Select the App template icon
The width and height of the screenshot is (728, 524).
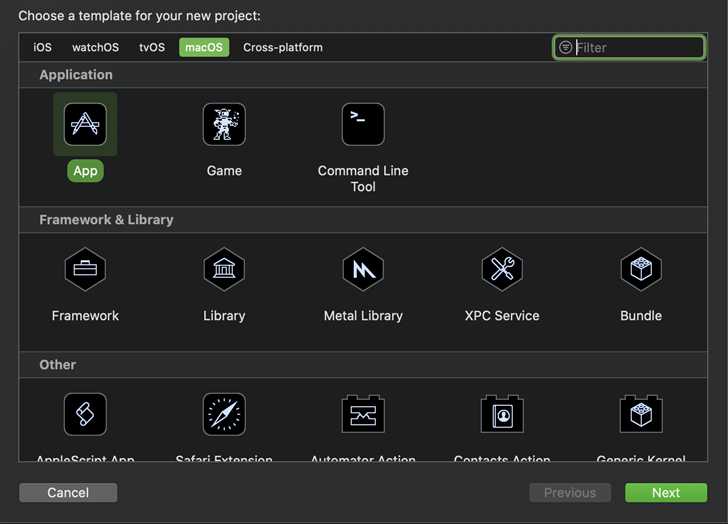85,124
